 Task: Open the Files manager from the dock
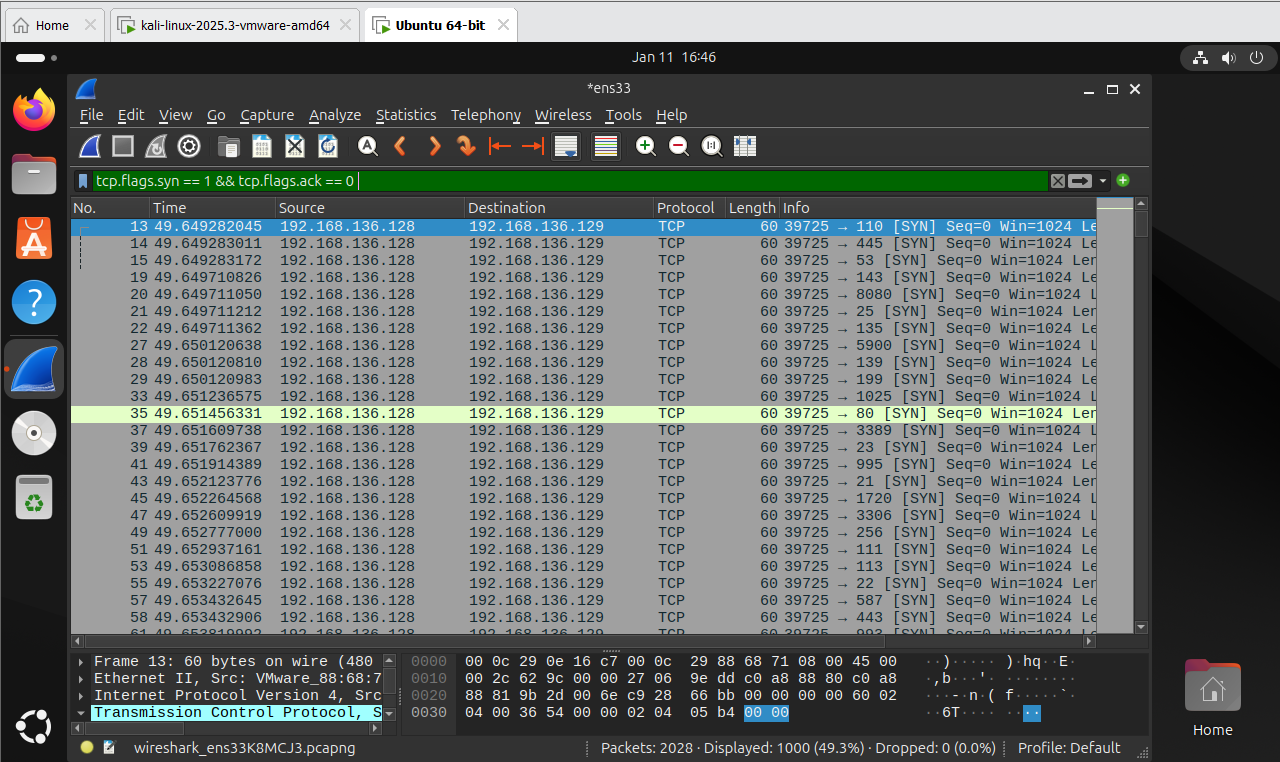(x=34, y=174)
